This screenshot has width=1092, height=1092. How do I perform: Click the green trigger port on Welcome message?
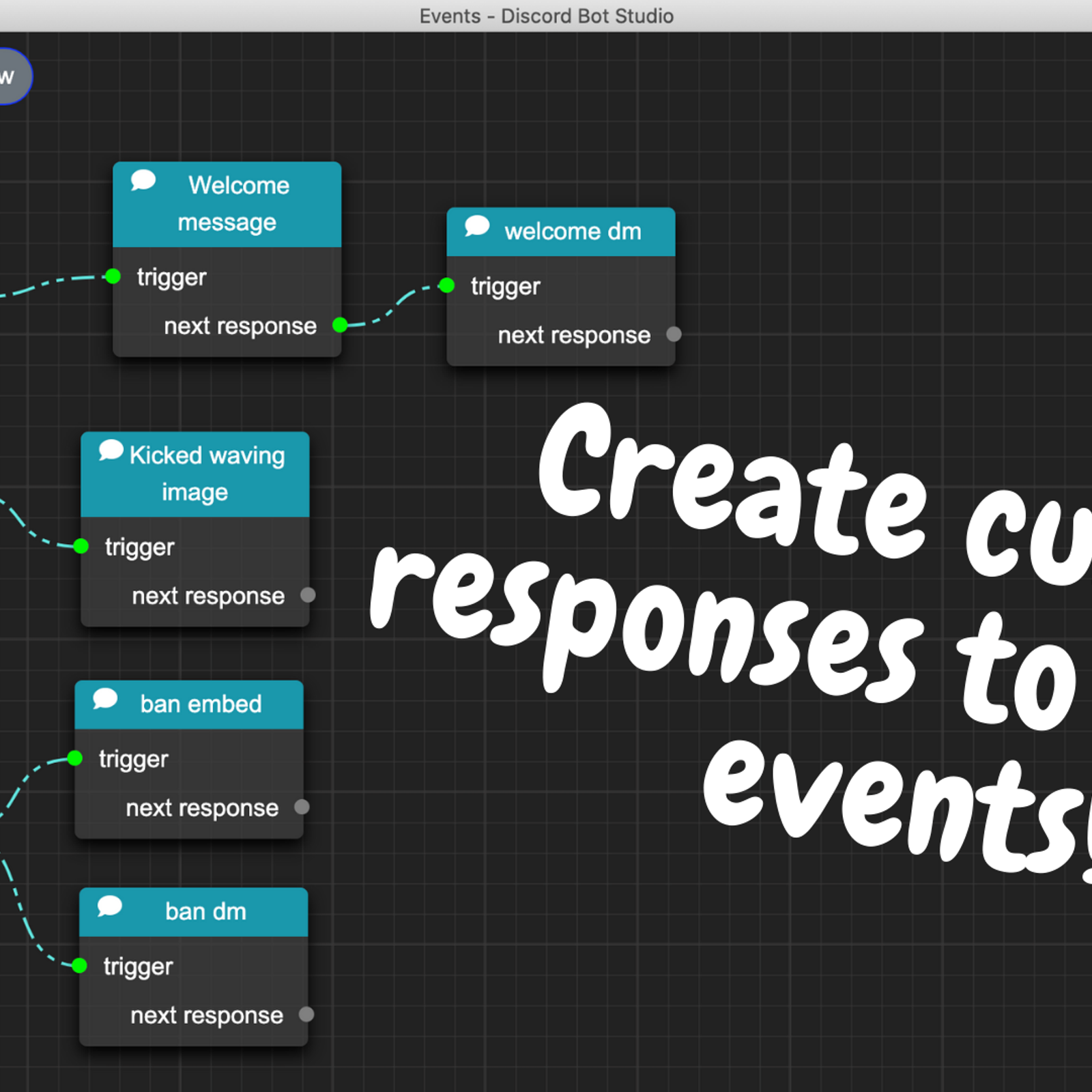coord(113,276)
